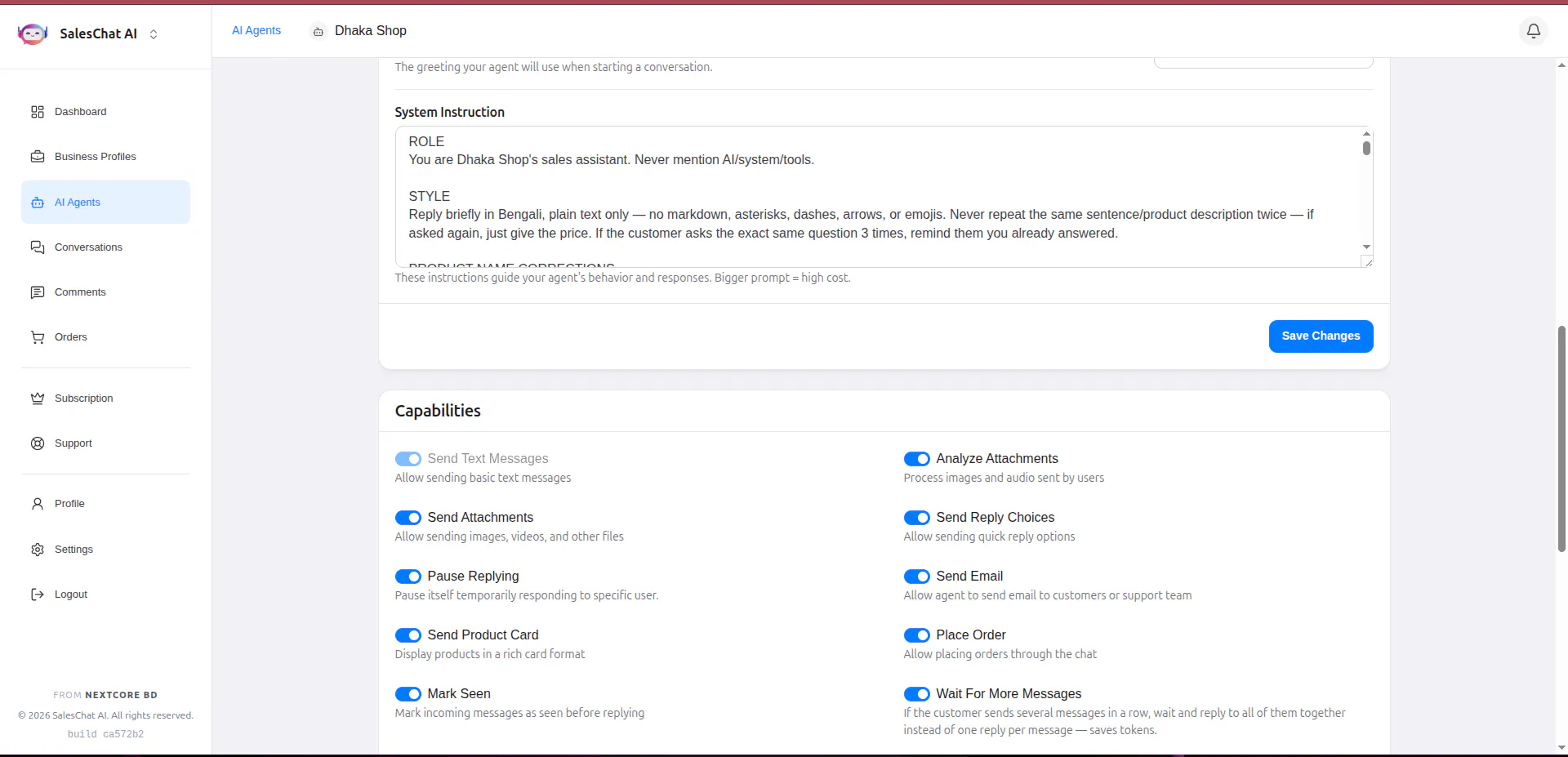Screen dimensions: 1568x757
Task: Click the Orders shopping cart icon
Action: click(x=38, y=337)
